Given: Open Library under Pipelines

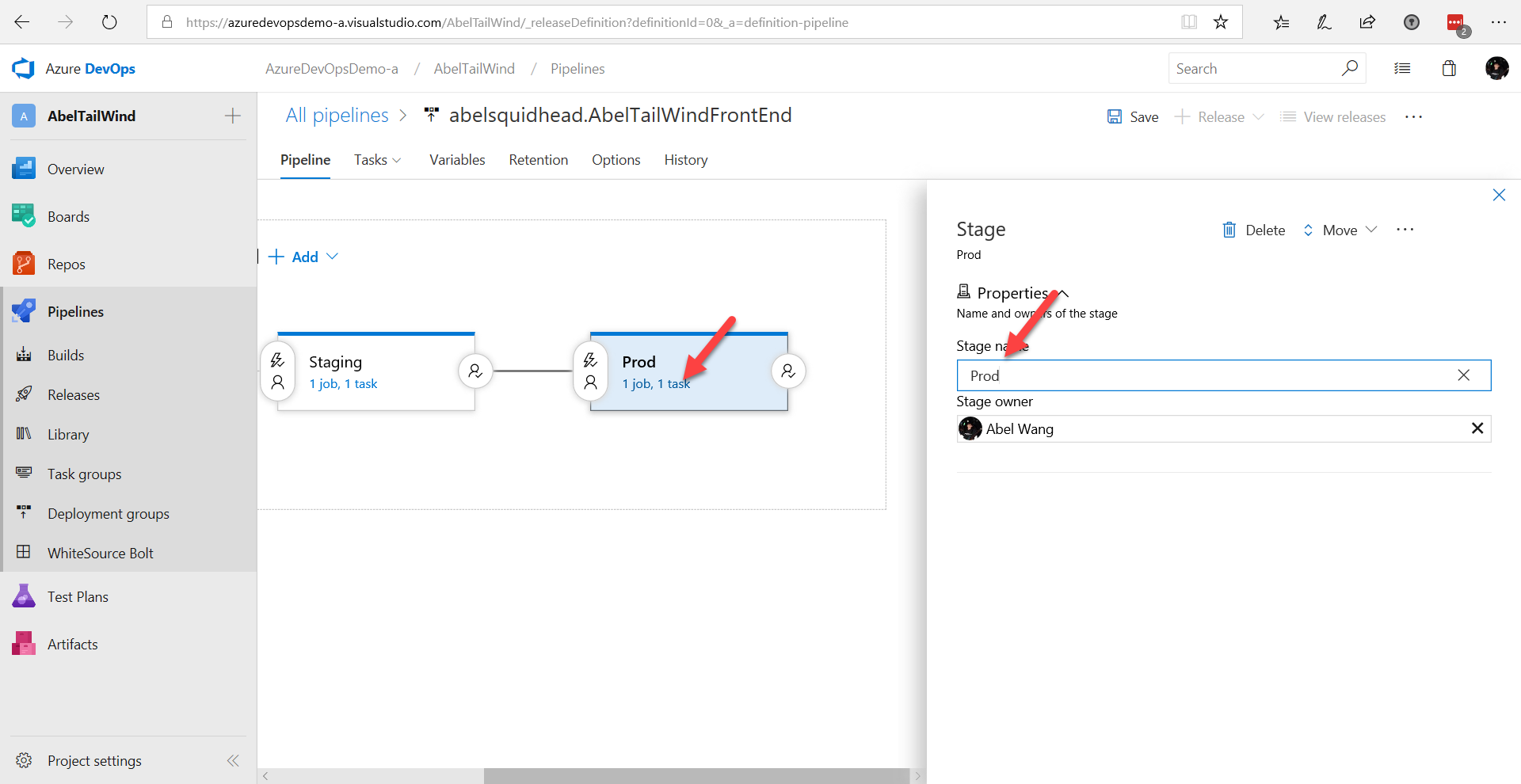Looking at the screenshot, I should [128, 434].
